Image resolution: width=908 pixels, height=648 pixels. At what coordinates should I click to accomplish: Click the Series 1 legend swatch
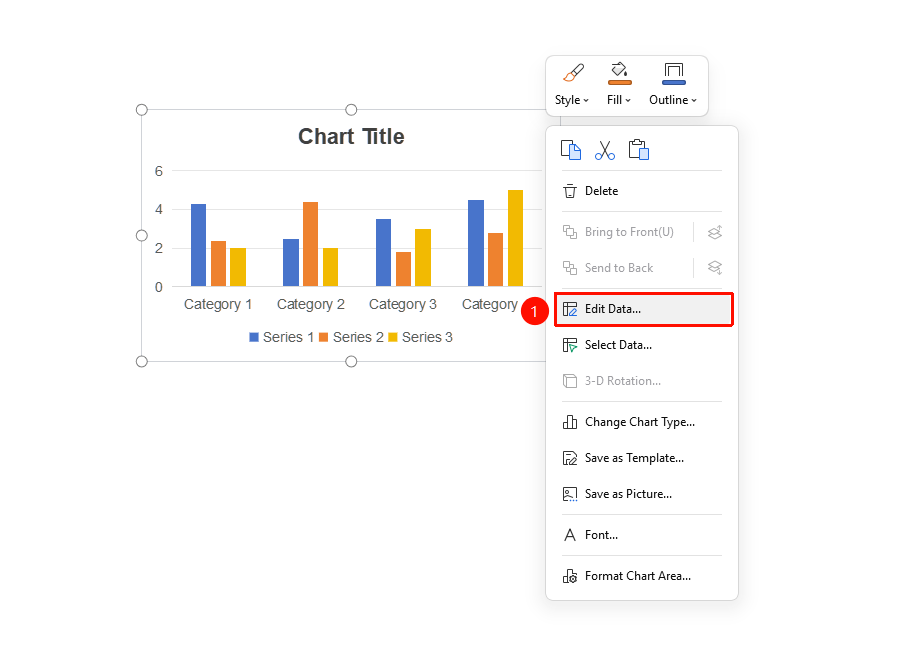pos(254,337)
